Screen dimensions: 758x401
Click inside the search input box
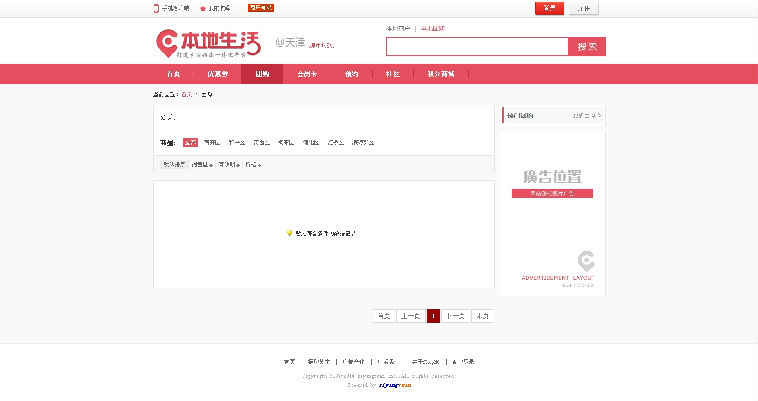477,46
